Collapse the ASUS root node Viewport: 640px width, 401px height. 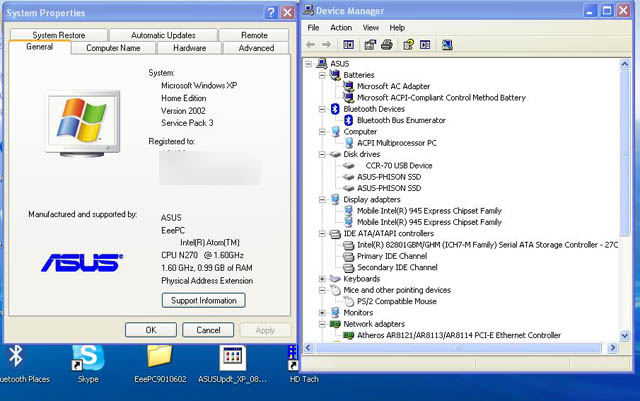point(309,64)
